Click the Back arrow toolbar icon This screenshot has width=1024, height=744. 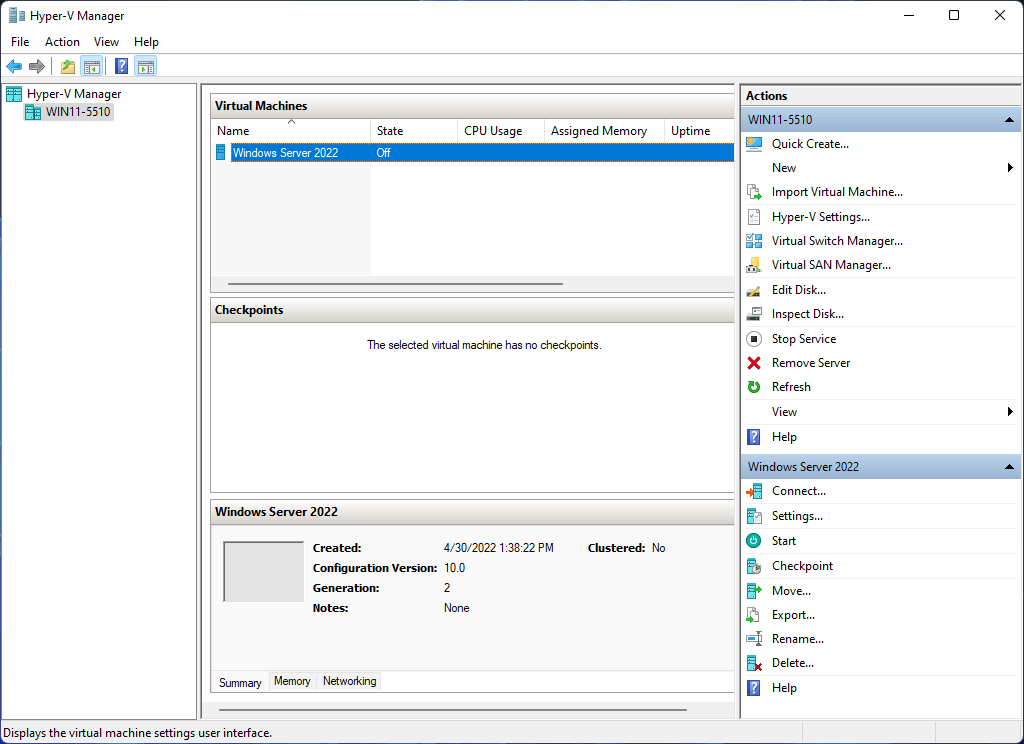click(x=14, y=66)
